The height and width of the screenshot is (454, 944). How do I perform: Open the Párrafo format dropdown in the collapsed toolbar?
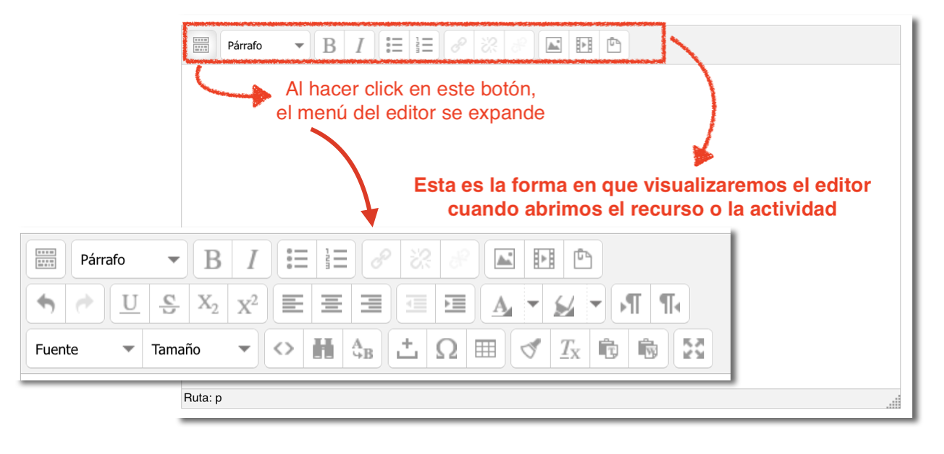tap(266, 45)
